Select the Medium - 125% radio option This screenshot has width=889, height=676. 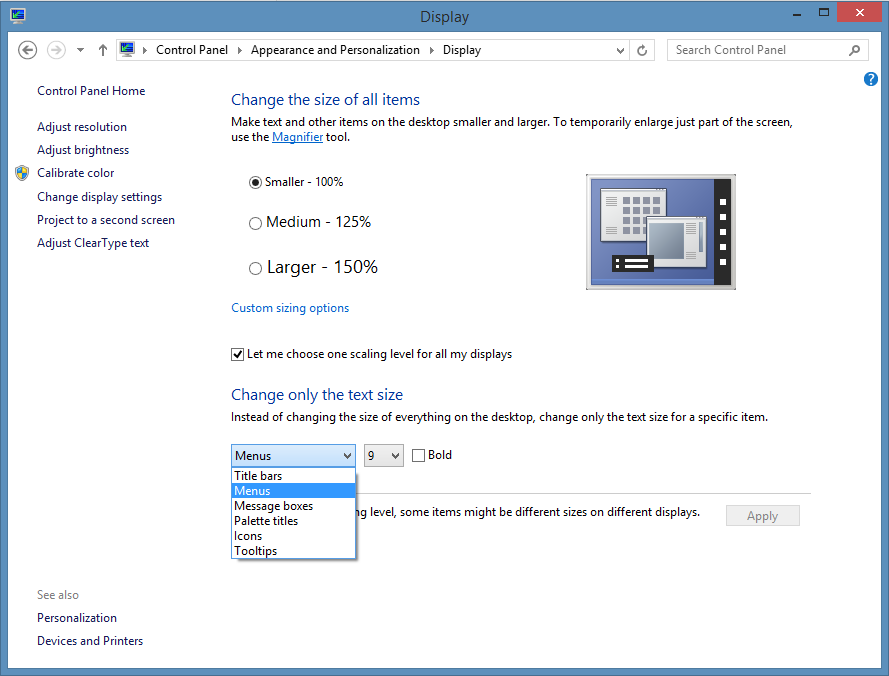pos(255,223)
